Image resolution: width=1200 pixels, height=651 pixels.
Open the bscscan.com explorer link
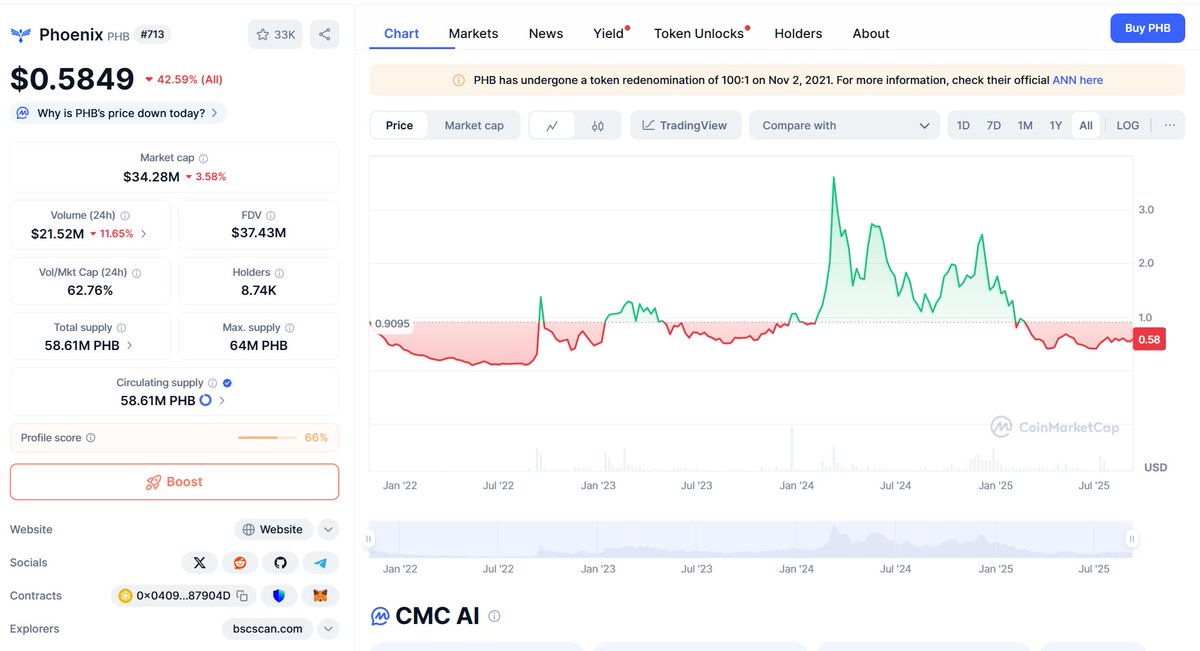tap(267, 629)
